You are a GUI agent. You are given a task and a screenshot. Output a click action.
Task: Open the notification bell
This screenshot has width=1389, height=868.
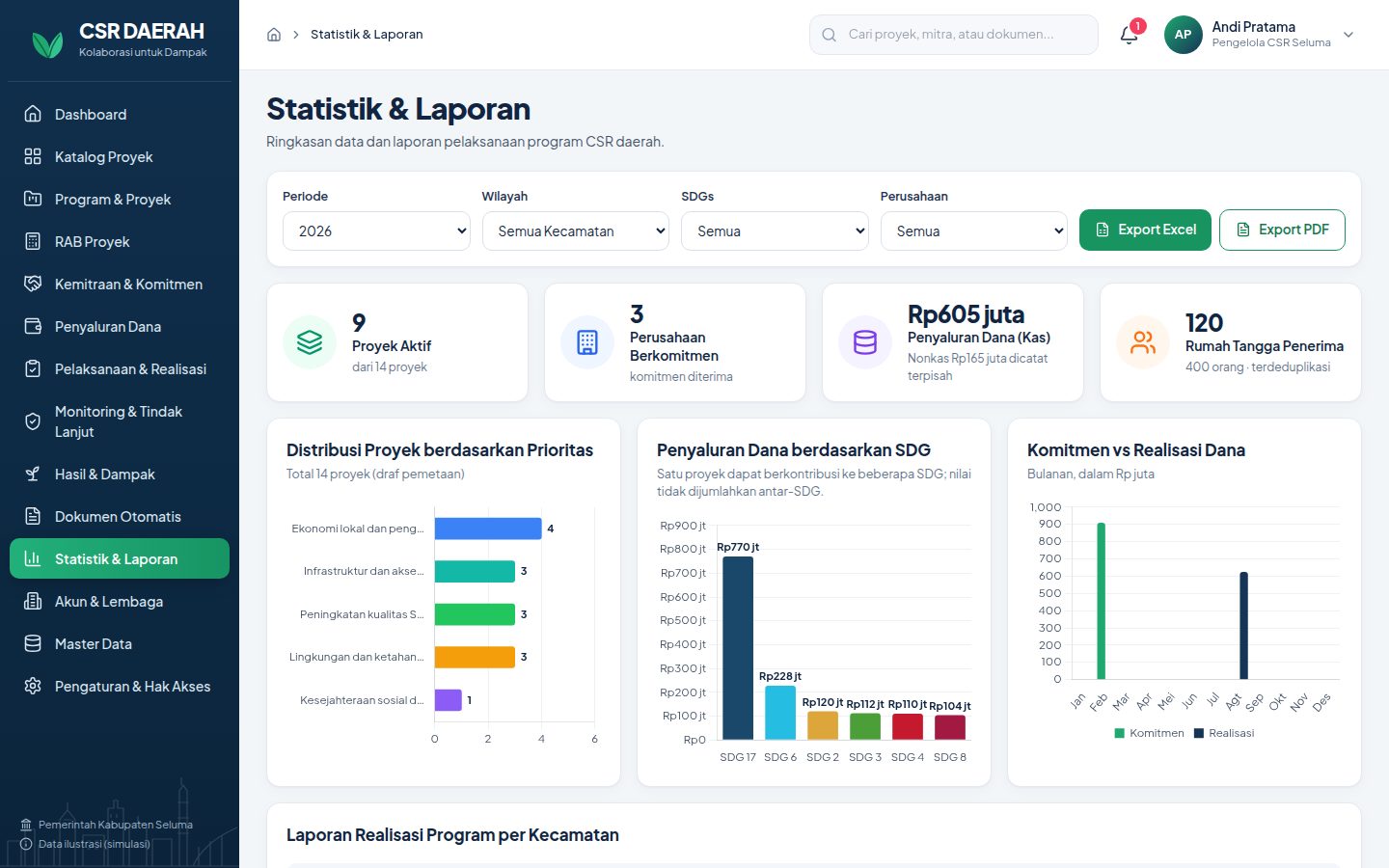point(1130,35)
